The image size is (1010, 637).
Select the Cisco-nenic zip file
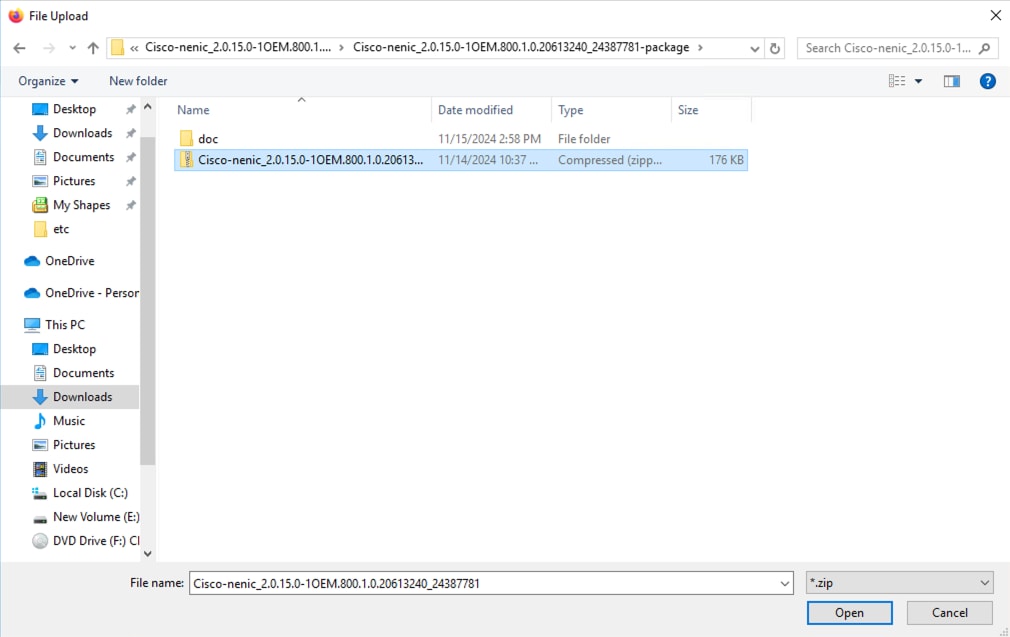tap(461, 160)
